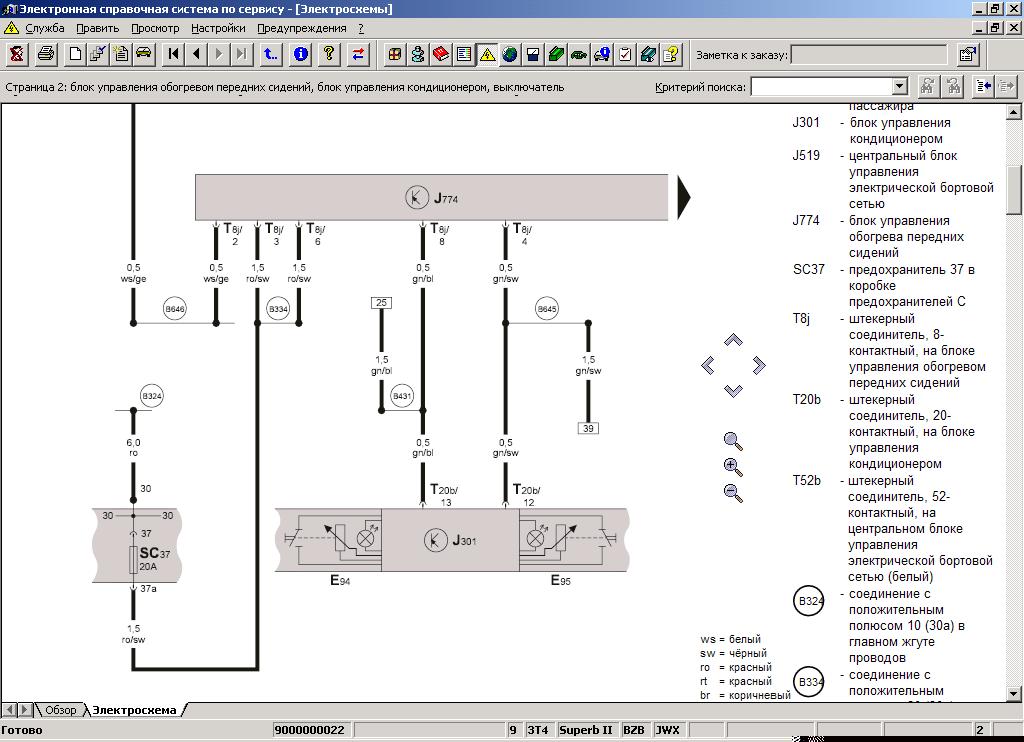Pan the diagram right with the arrow
Viewport: 1024px width, 742px height.
coord(759,365)
